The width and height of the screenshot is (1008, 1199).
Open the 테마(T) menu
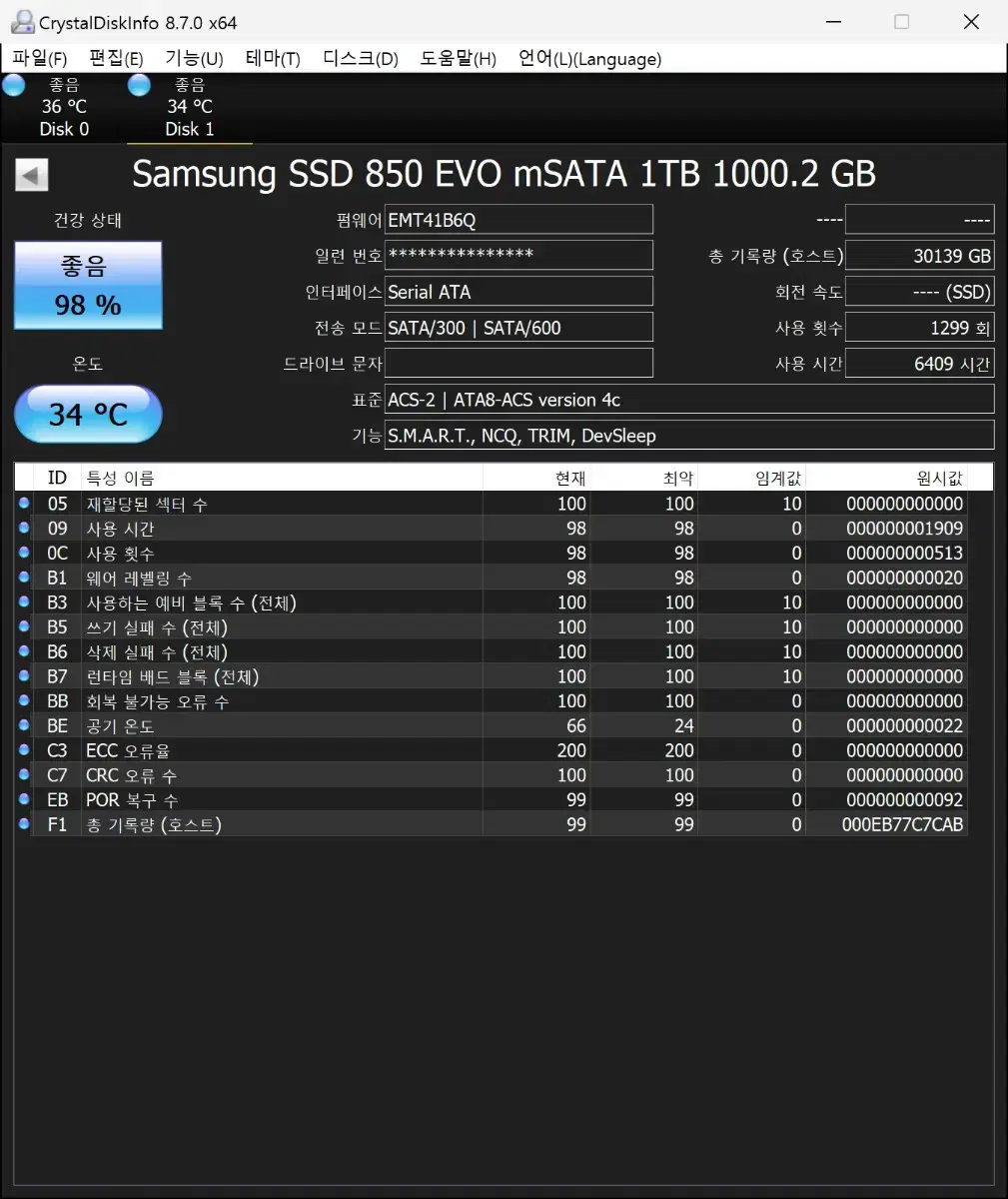pos(273,59)
